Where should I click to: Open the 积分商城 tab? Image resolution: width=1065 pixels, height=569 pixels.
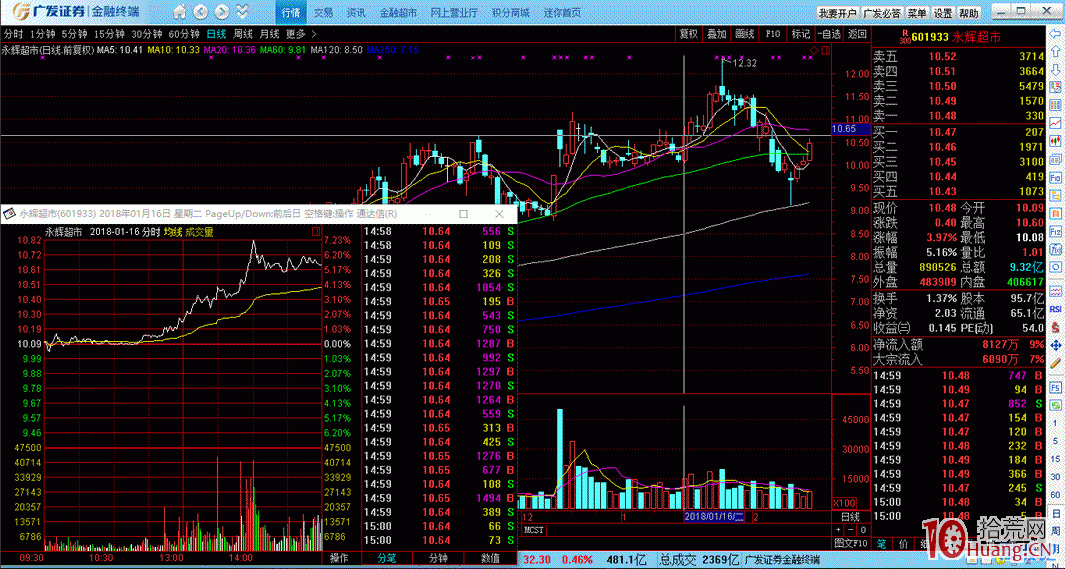tap(510, 12)
